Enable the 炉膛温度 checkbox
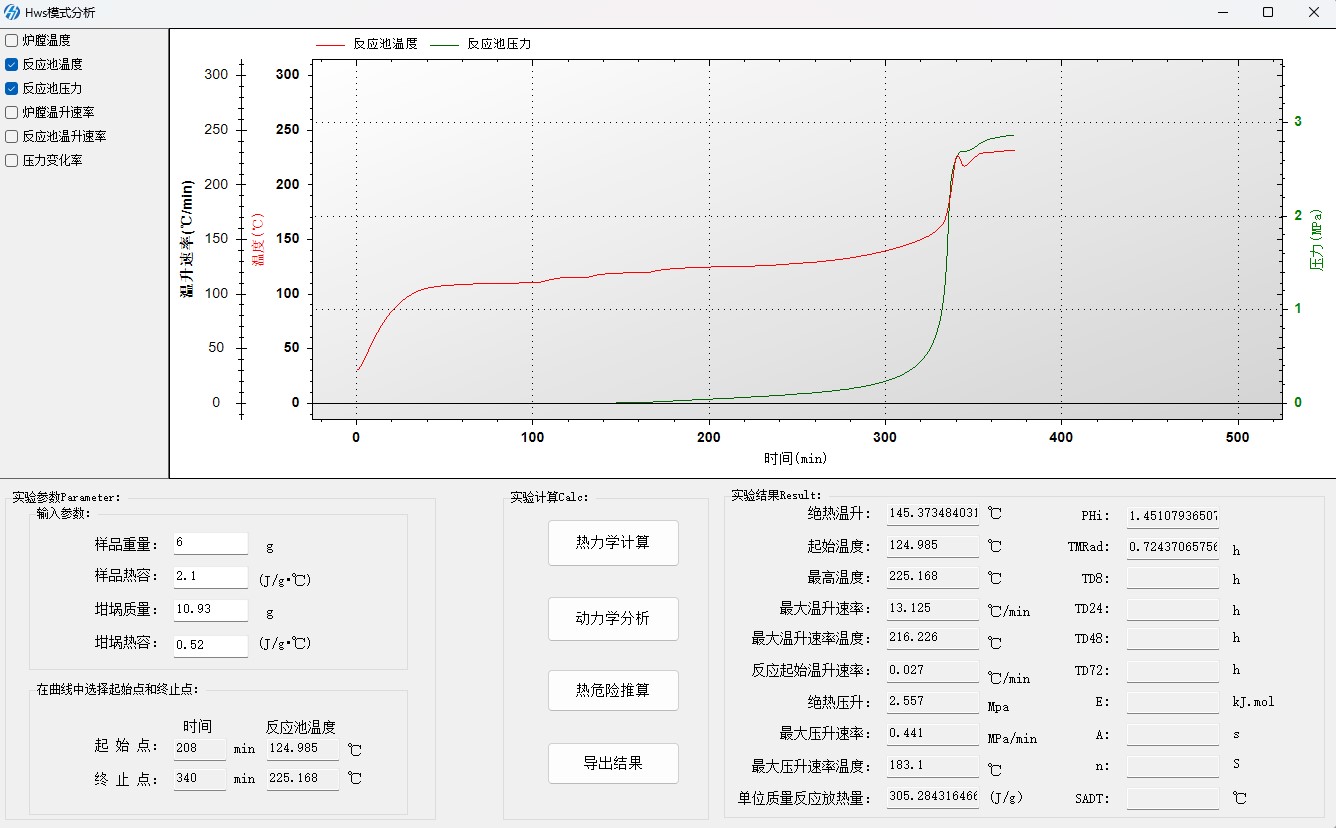This screenshot has height=828, width=1336. 12,41
